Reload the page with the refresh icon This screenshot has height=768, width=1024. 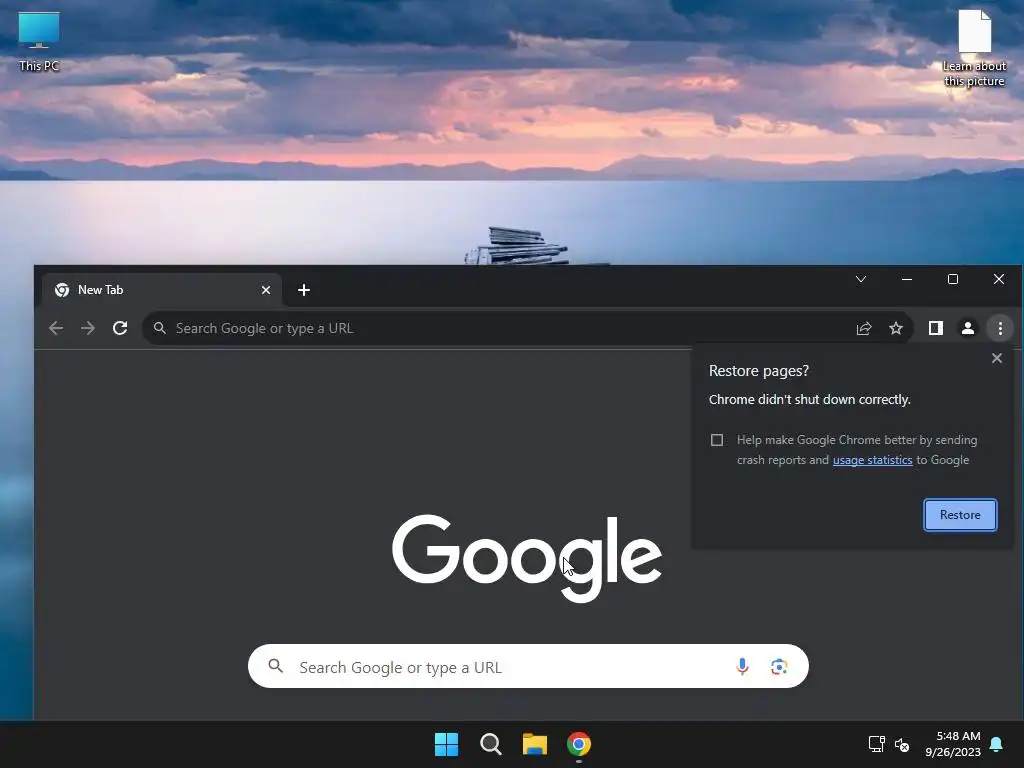coord(120,328)
